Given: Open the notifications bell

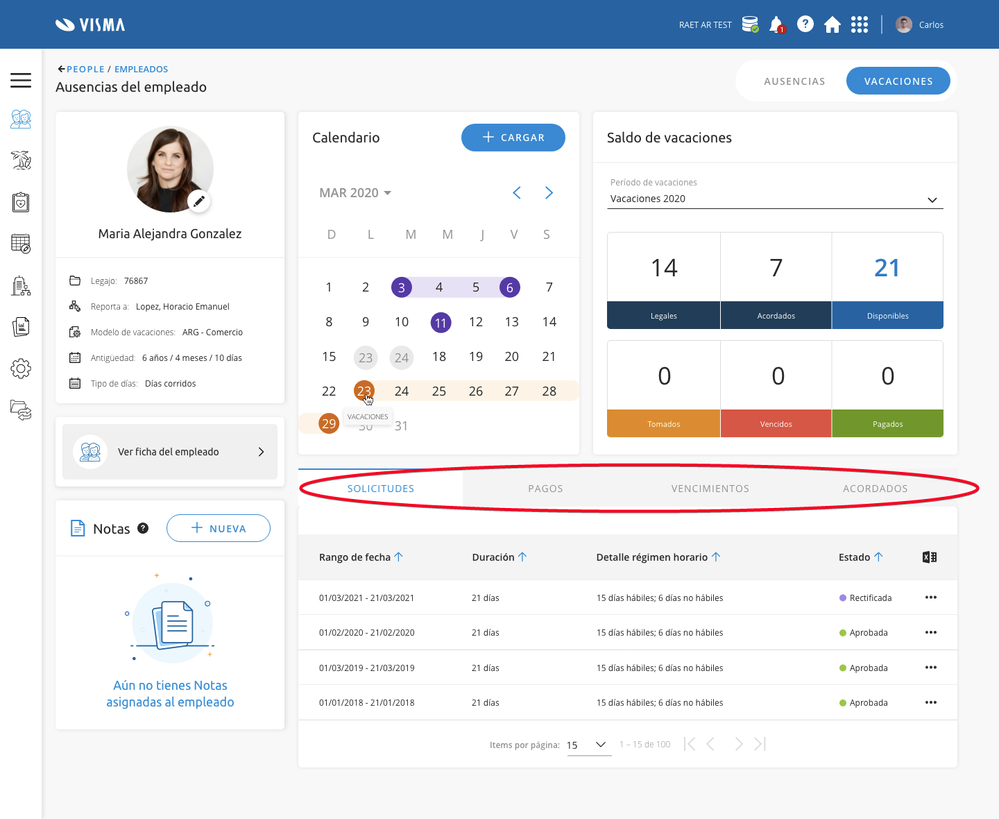Looking at the screenshot, I should (776, 25).
